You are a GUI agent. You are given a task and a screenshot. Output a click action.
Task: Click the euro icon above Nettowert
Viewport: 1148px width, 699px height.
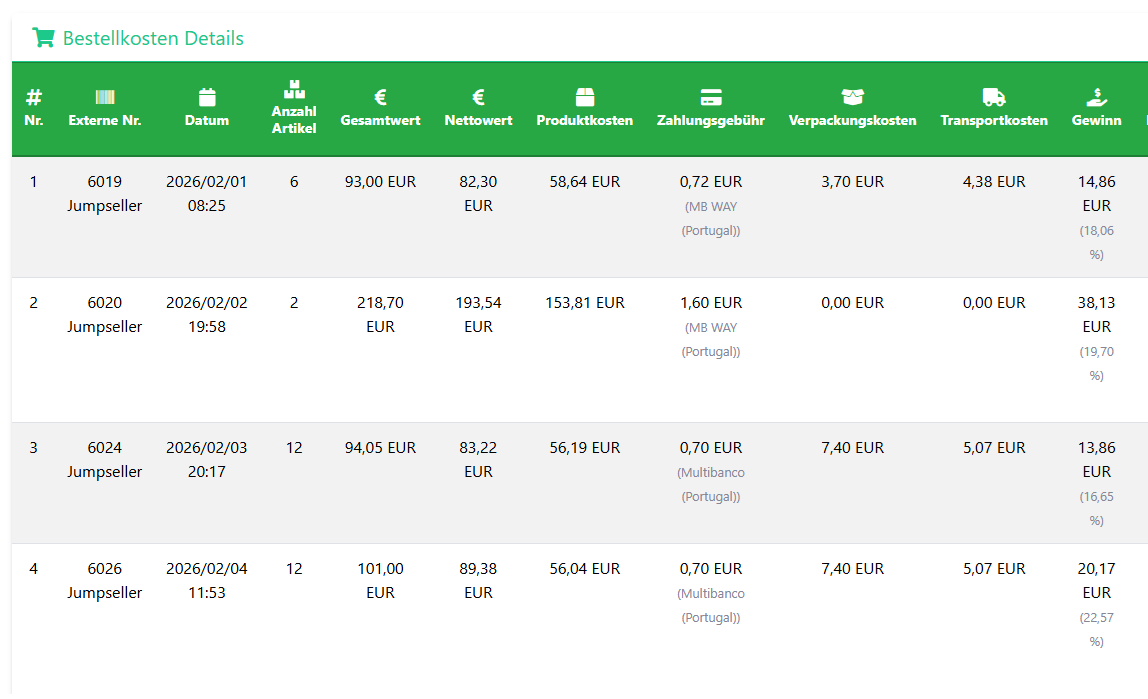[x=478, y=97]
